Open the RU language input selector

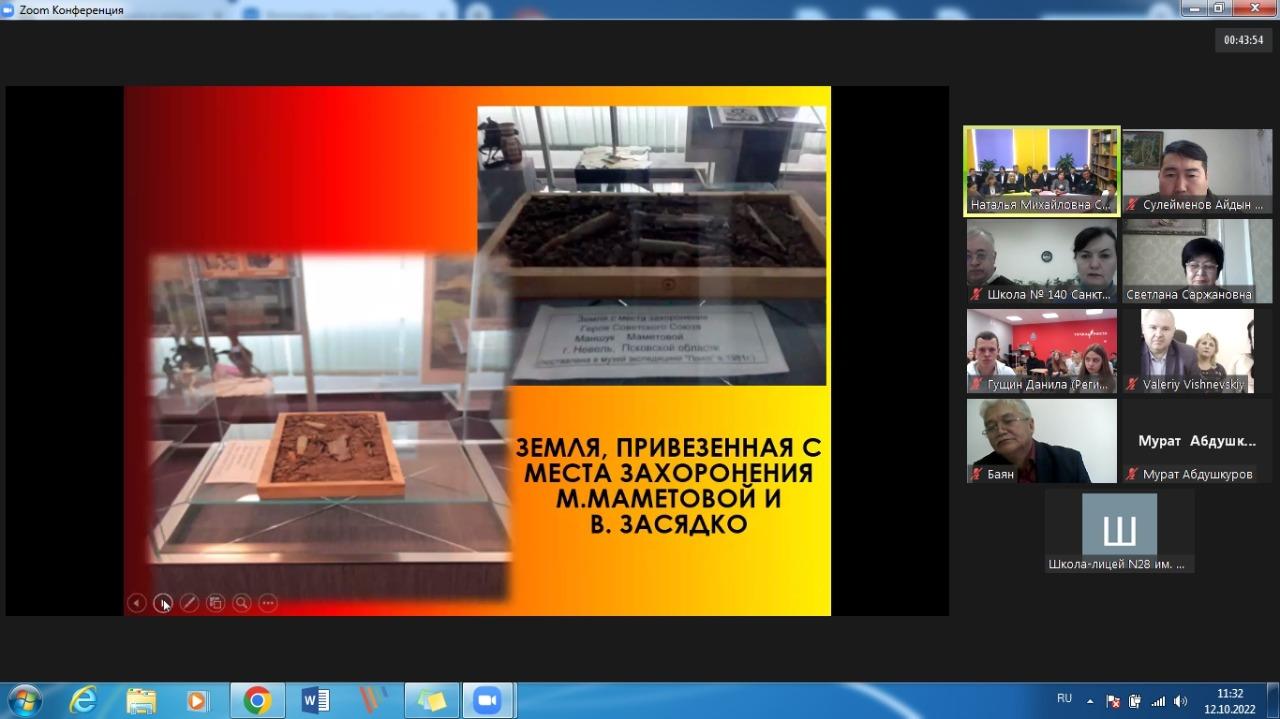click(x=1064, y=699)
